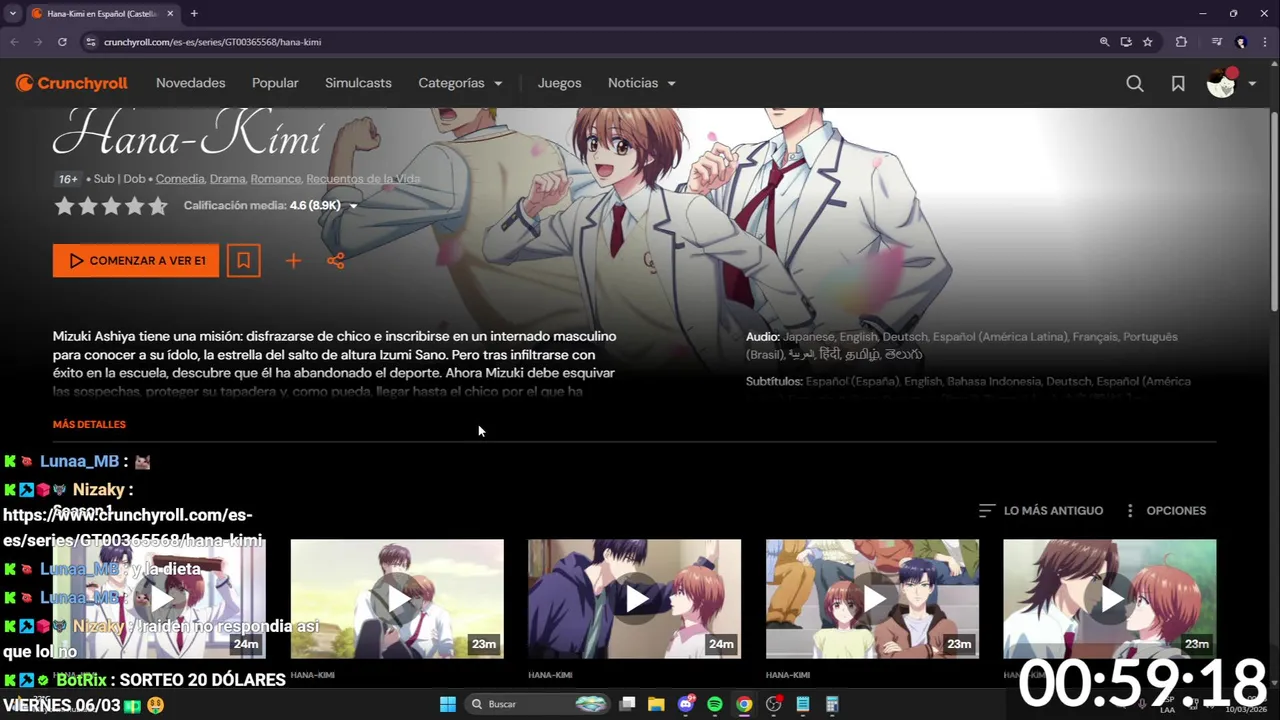Click the taskbar Buscar search box
This screenshot has width=1280, height=720.
pyautogui.click(x=538, y=704)
